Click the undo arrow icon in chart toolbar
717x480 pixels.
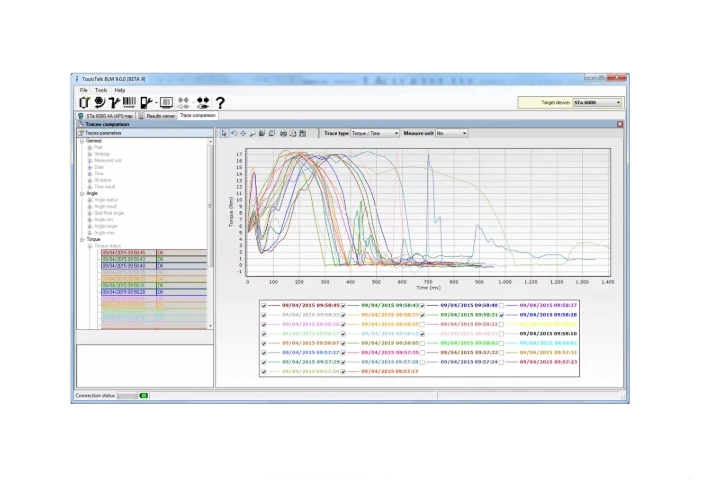click(234, 133)
